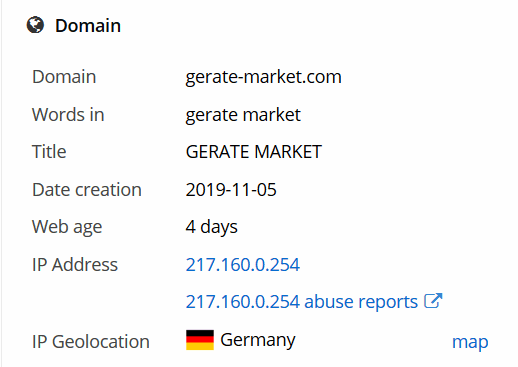Select the gerate-market.com domain value
Screen dimensions: 518x367
pyautogui.click(x=263, y=77)
